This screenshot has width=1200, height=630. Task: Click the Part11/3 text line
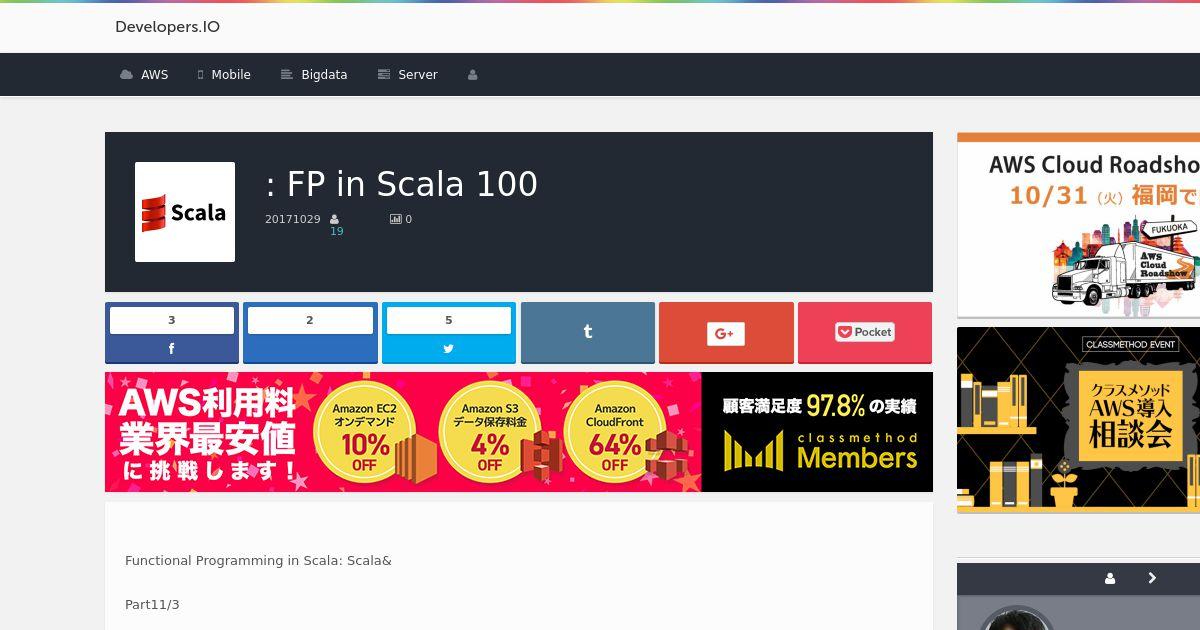152,605
